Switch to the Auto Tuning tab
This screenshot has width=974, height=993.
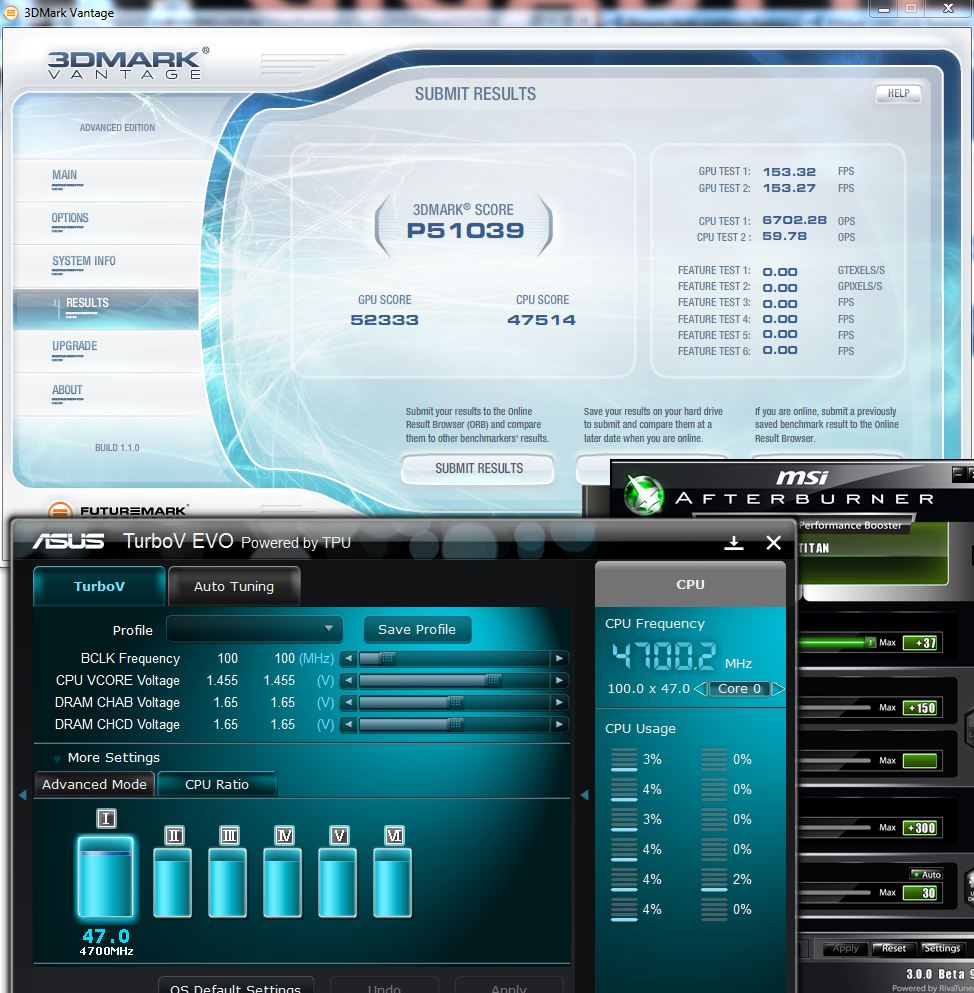[x=234, y=586]
